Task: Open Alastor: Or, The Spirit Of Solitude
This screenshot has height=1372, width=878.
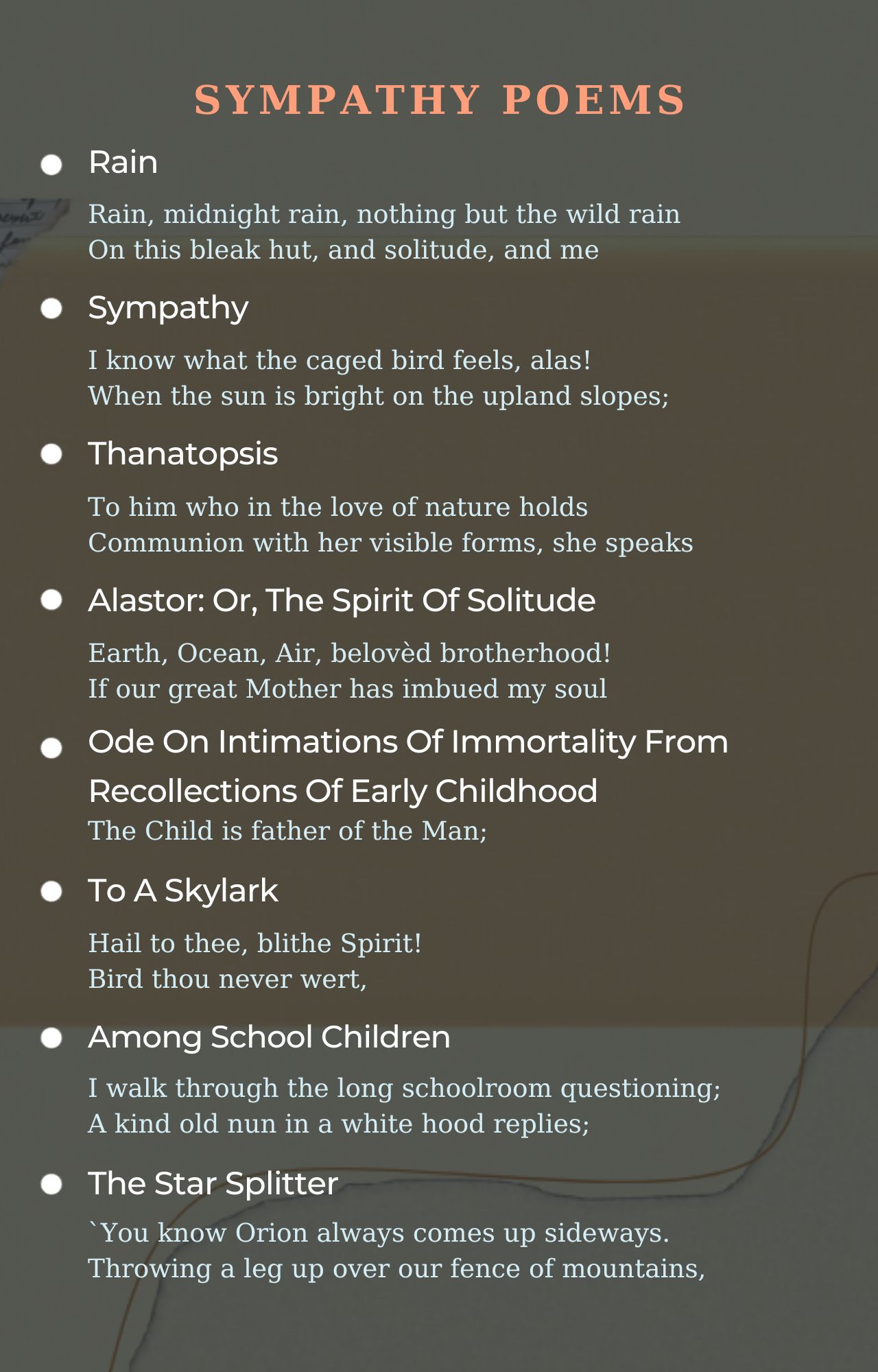Action: [342, 600]
